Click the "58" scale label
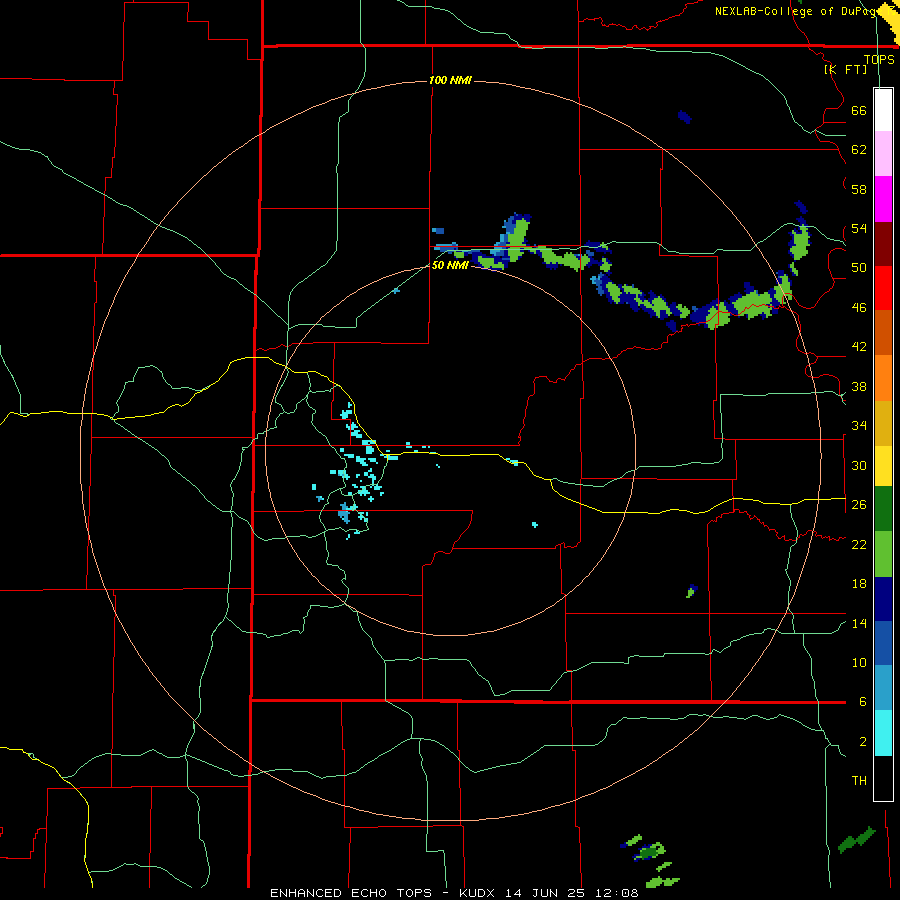Viewport: 900px width, 900px height. coord(859,189)
